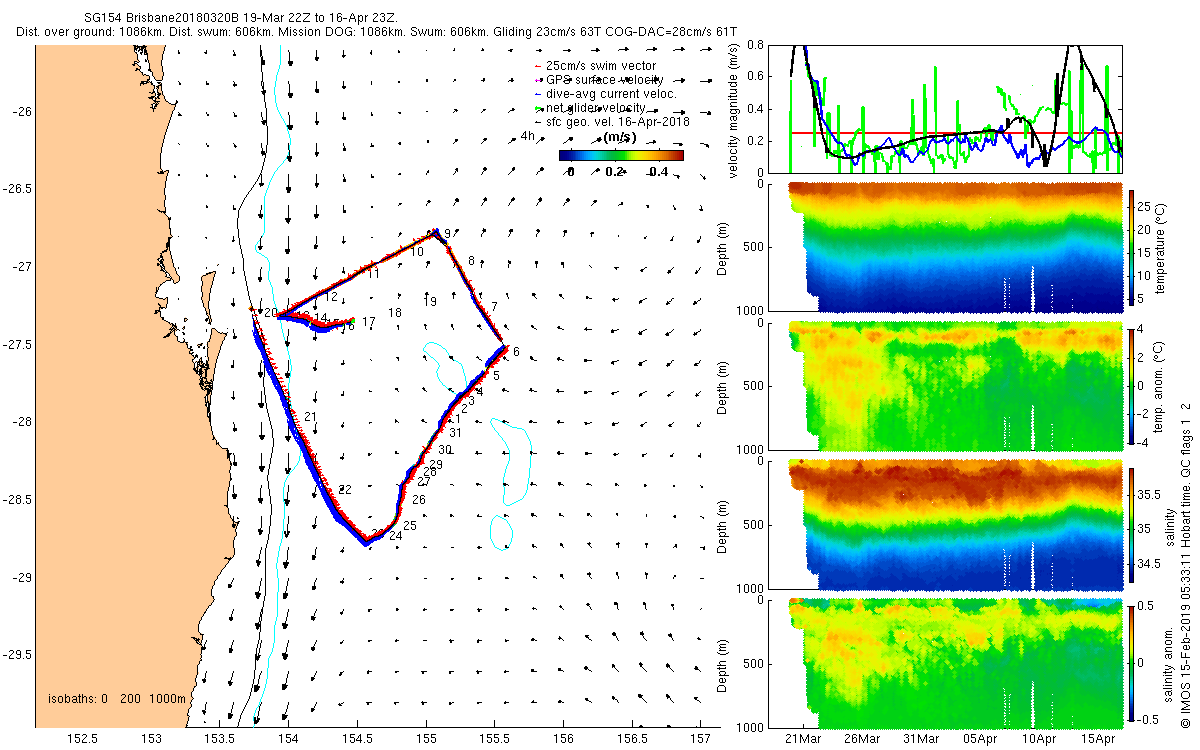Click latitude tick label "-27"
Image resolution: width=1200 pixels, height=750 pixels.
[21, 267]
